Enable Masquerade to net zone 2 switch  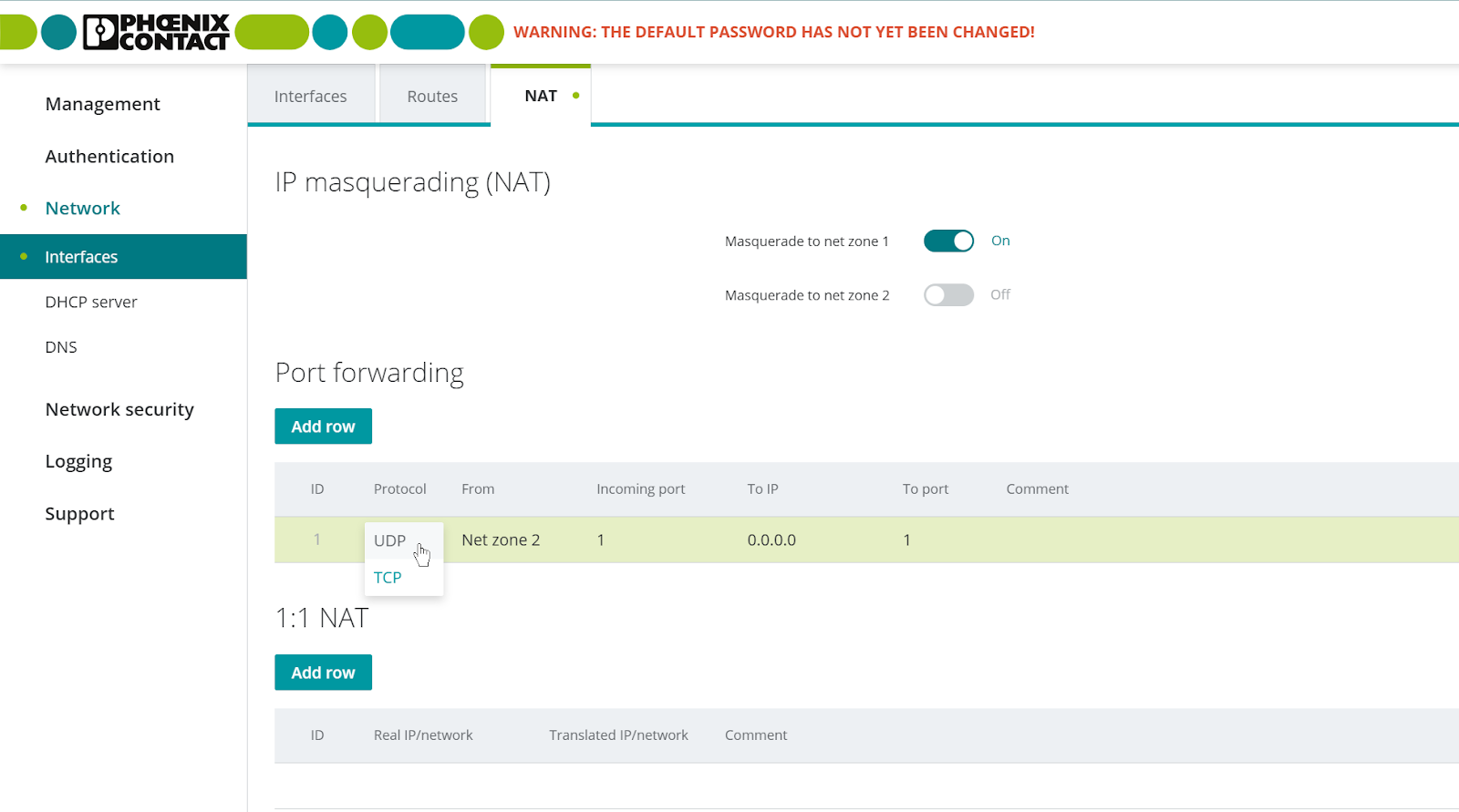click(948, 295)
